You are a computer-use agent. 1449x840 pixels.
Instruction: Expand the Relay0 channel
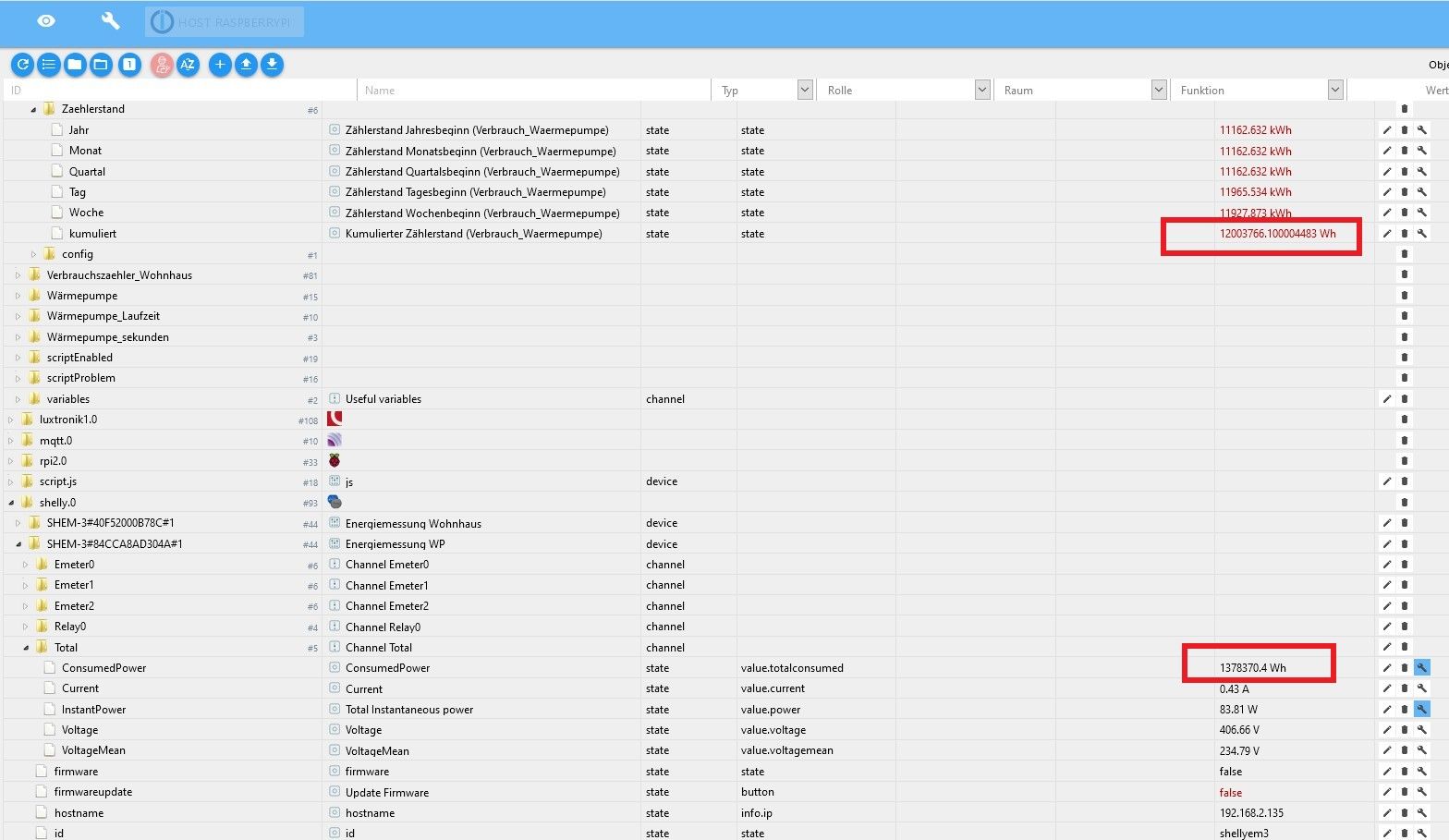coord(25,627)
